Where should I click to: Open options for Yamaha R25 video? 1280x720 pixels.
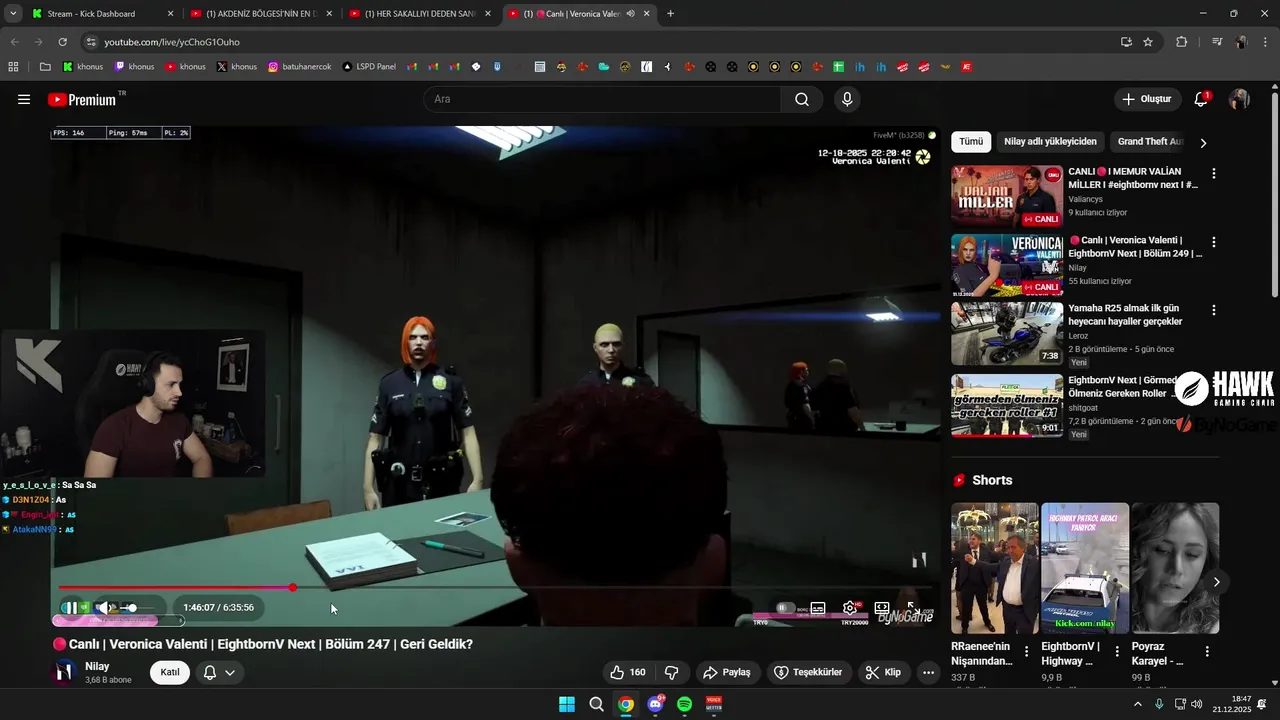tap(1214, 310)
